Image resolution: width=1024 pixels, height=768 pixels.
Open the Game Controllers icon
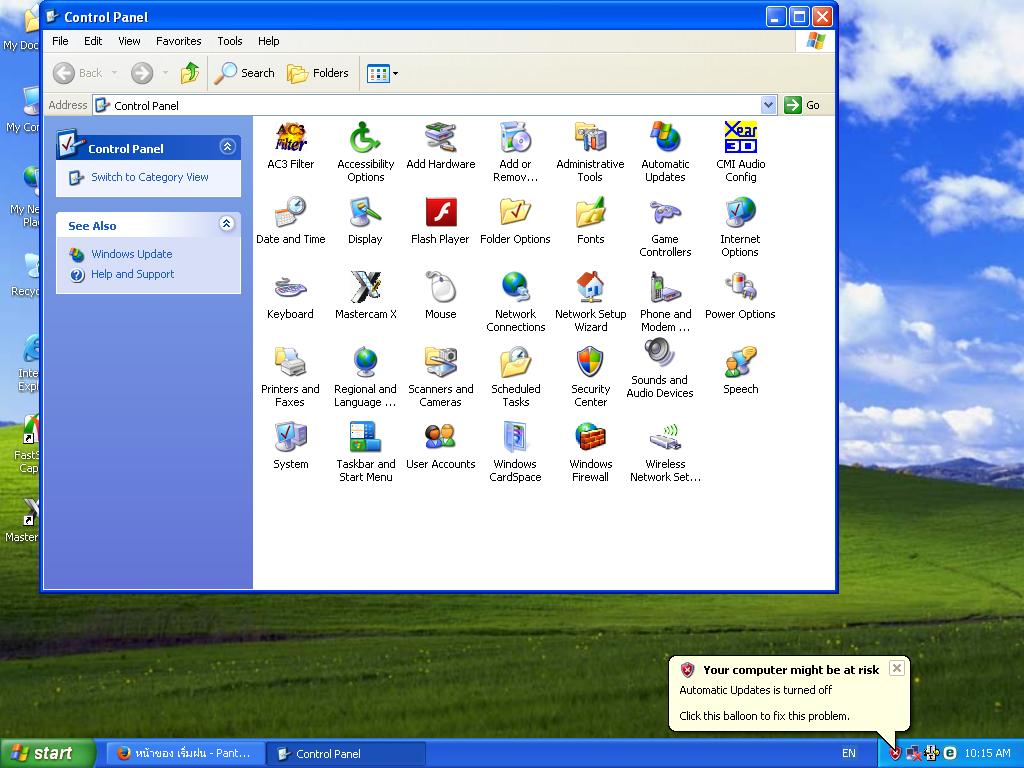click(x=665, y=213)
